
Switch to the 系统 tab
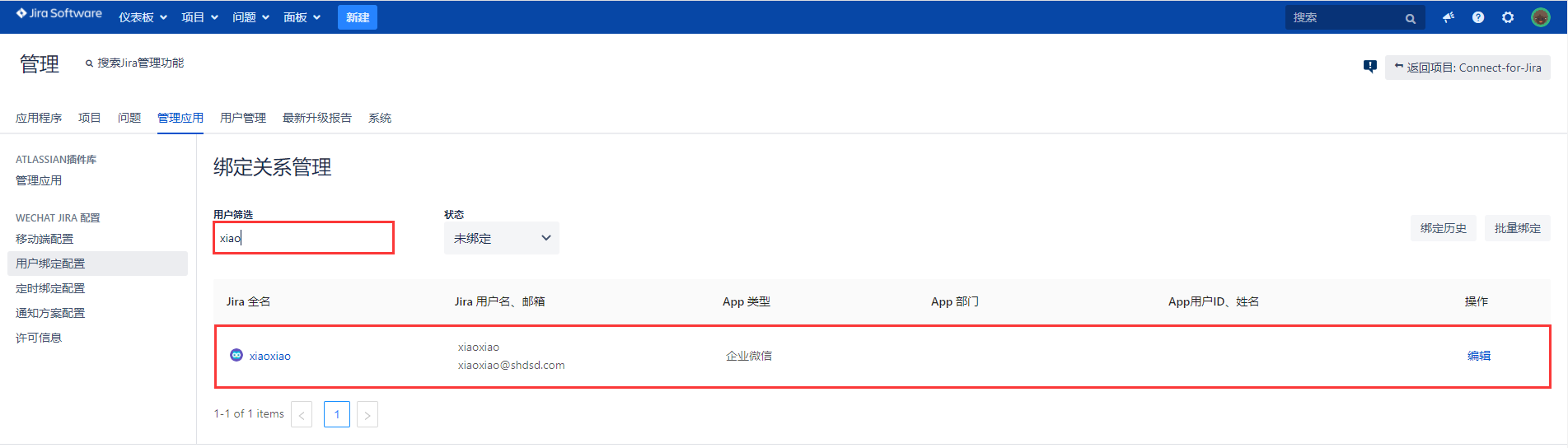coord(380,118)
